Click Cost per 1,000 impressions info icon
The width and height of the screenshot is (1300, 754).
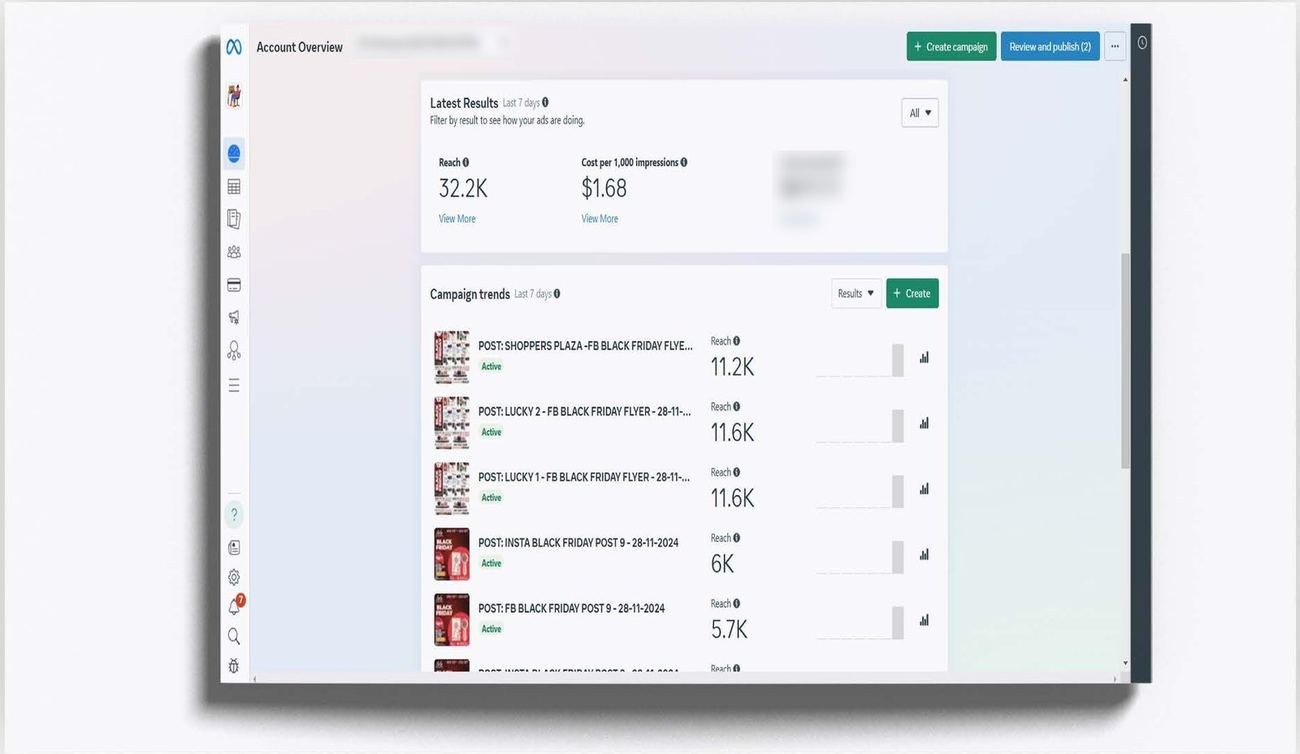684,162
